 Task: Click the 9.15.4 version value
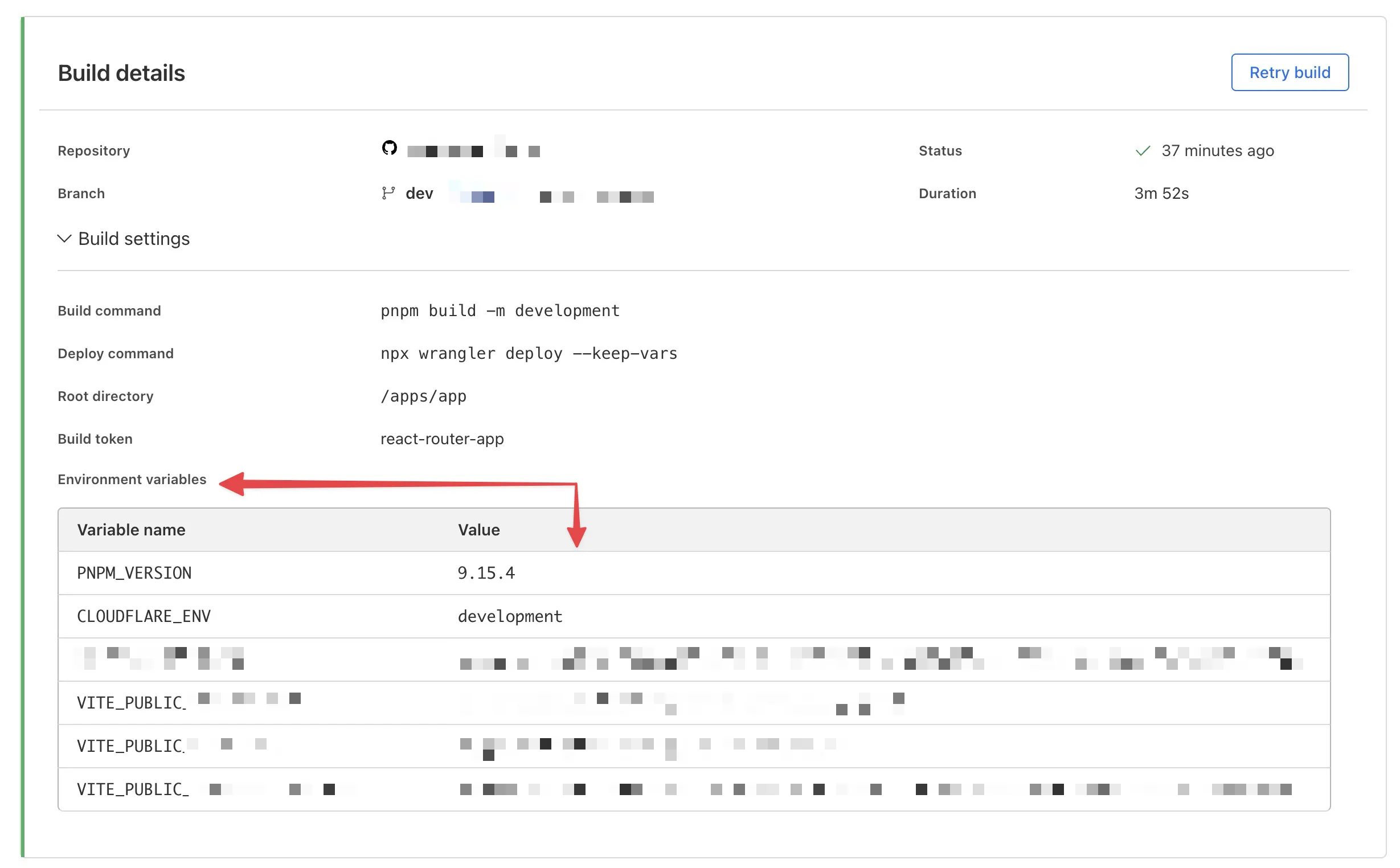486,573
